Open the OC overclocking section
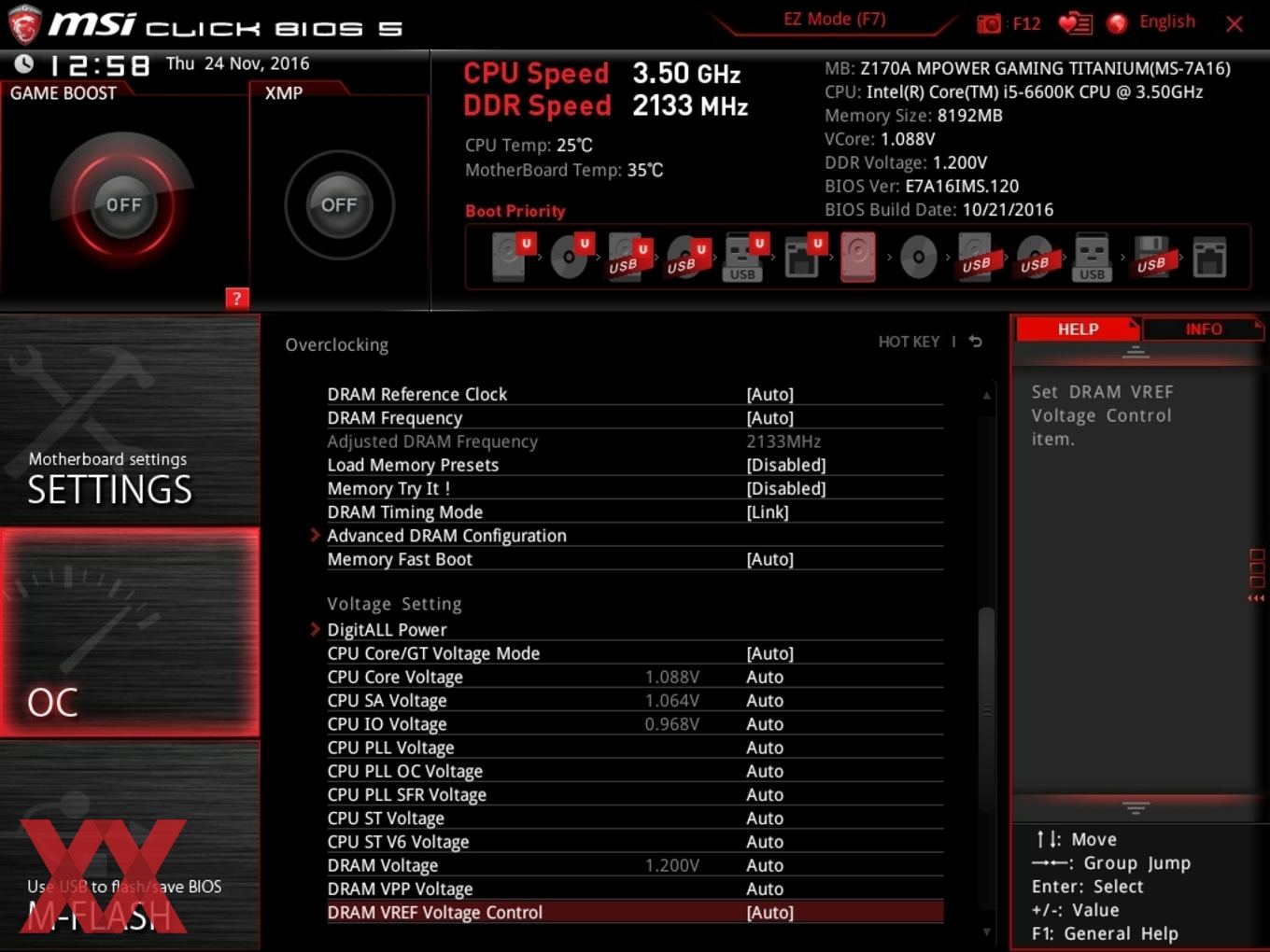 pyautogui.click(x=130, y=633)
